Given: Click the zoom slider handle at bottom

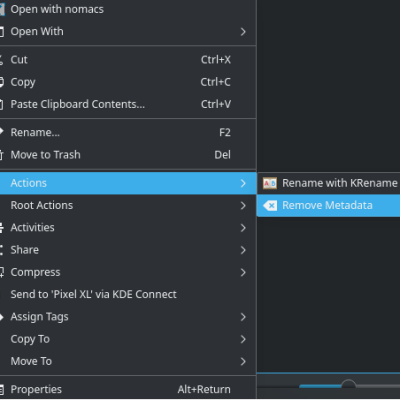Looking at the screenshot, I should (348, 385).
